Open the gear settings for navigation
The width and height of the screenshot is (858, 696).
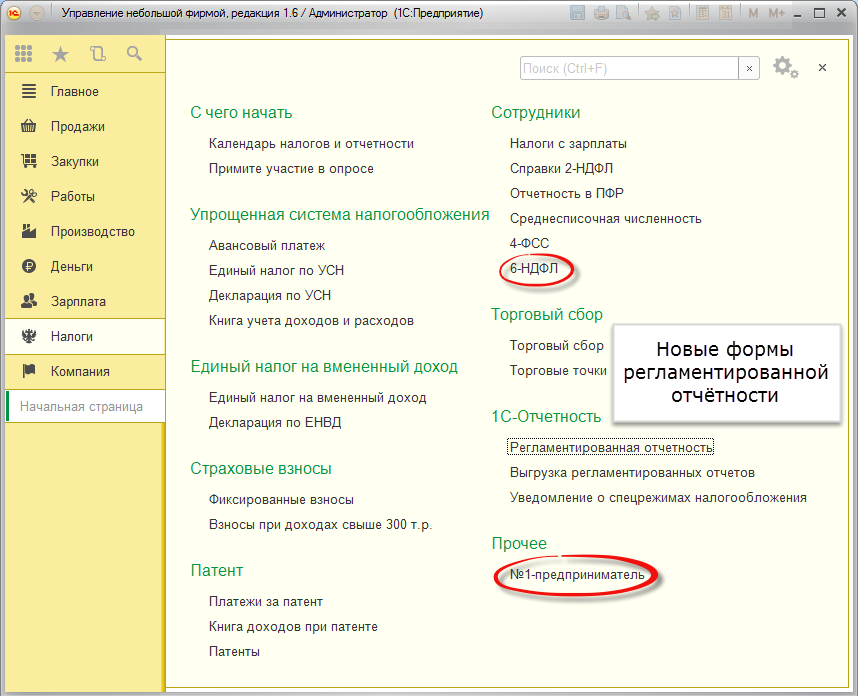click(x=785, y=67)
